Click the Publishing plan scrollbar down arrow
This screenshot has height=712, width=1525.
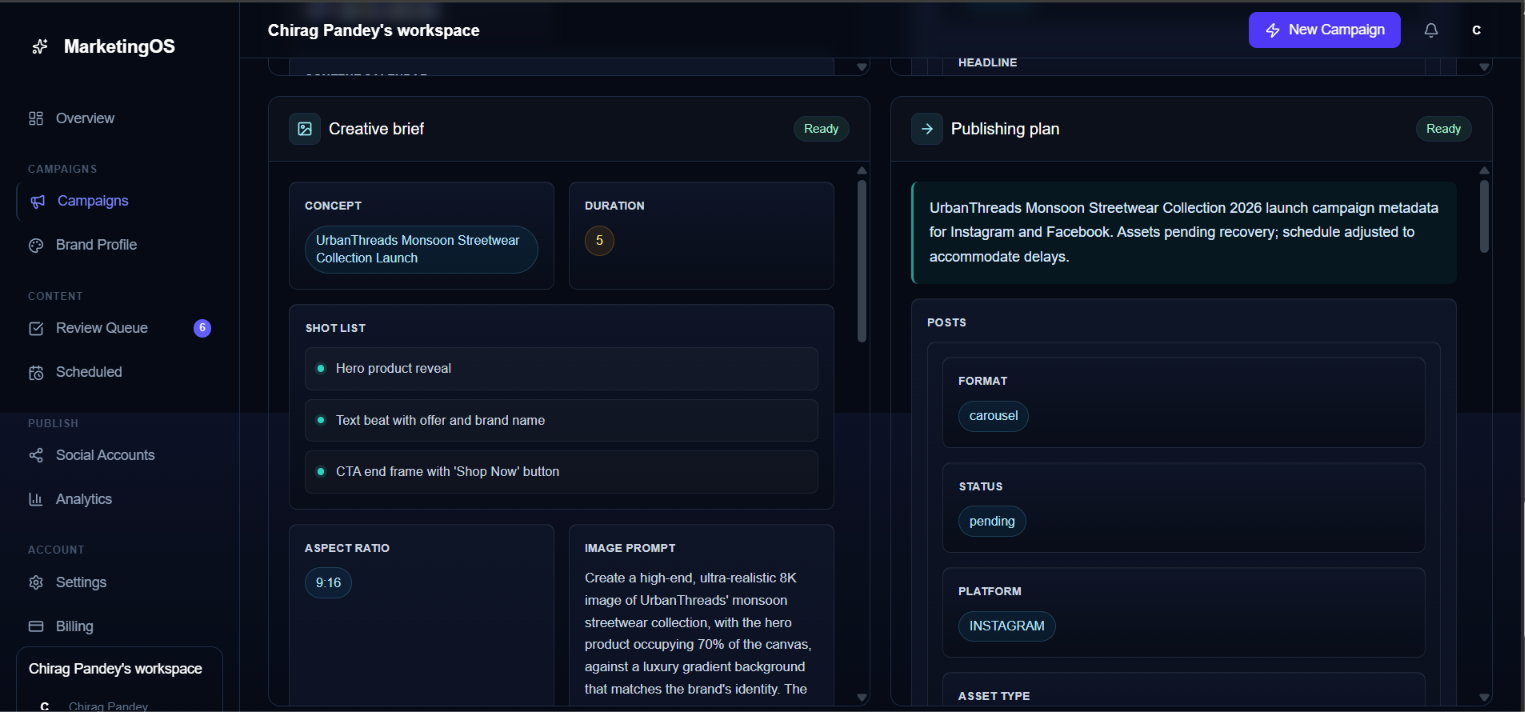pyautogui.click(x=1484, y=697)
